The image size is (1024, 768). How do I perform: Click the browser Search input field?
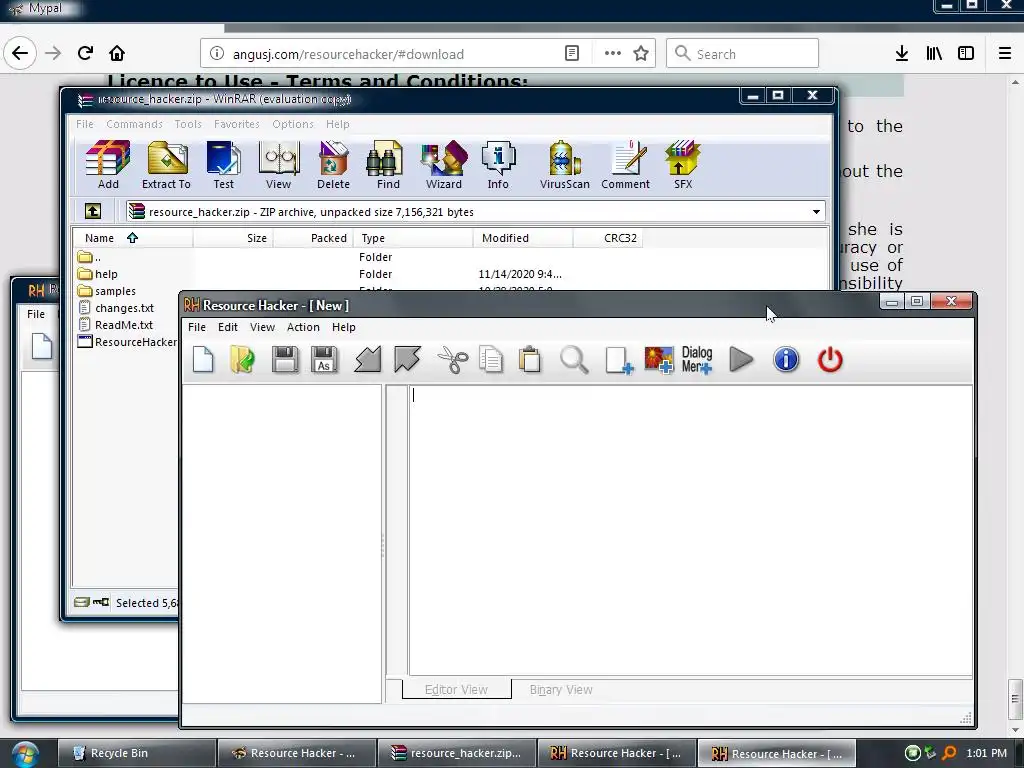(x=742, y=54)
